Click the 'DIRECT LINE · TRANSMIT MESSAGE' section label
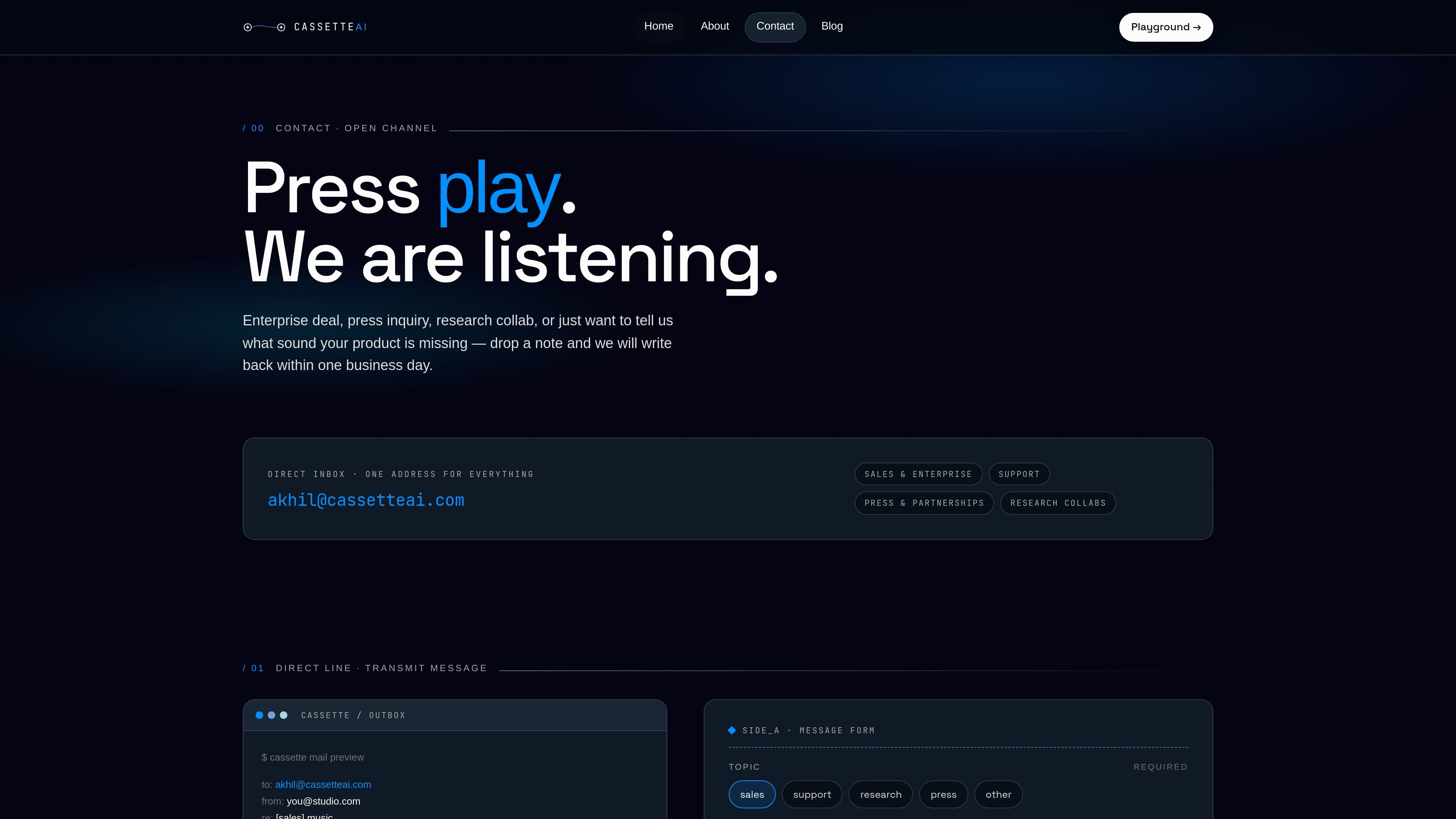1456x819 pixels. (x=381, y=668)
